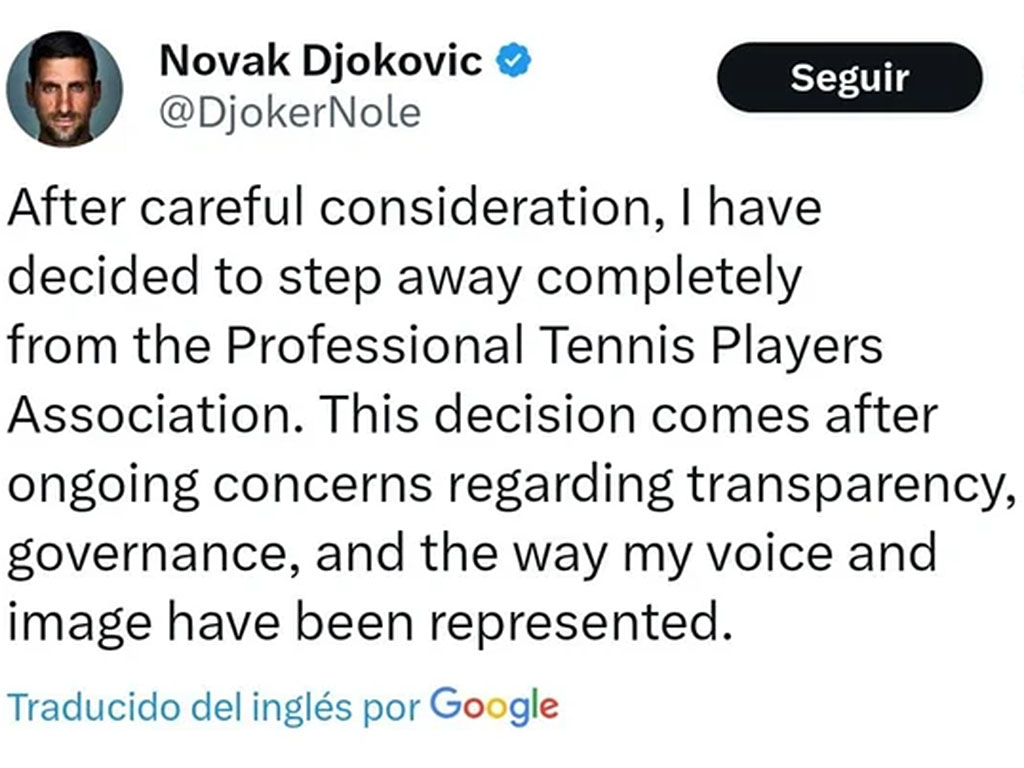Click the word 'transparency,' in tweet
Screen dimensions: 1024x768
[x=844, y=485]
